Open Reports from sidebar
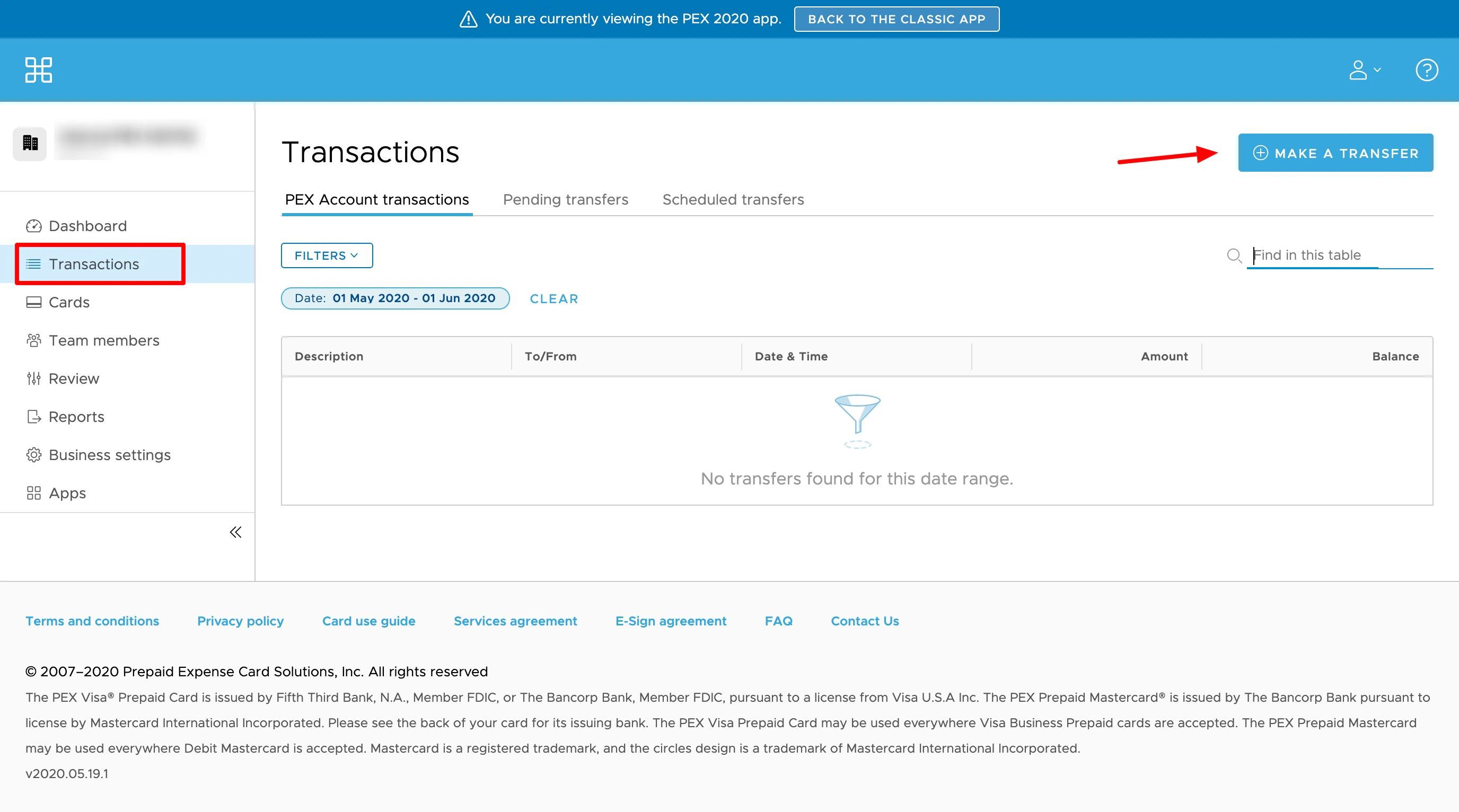The height and width of the screenshot is (812, 1459). [76, 417]
